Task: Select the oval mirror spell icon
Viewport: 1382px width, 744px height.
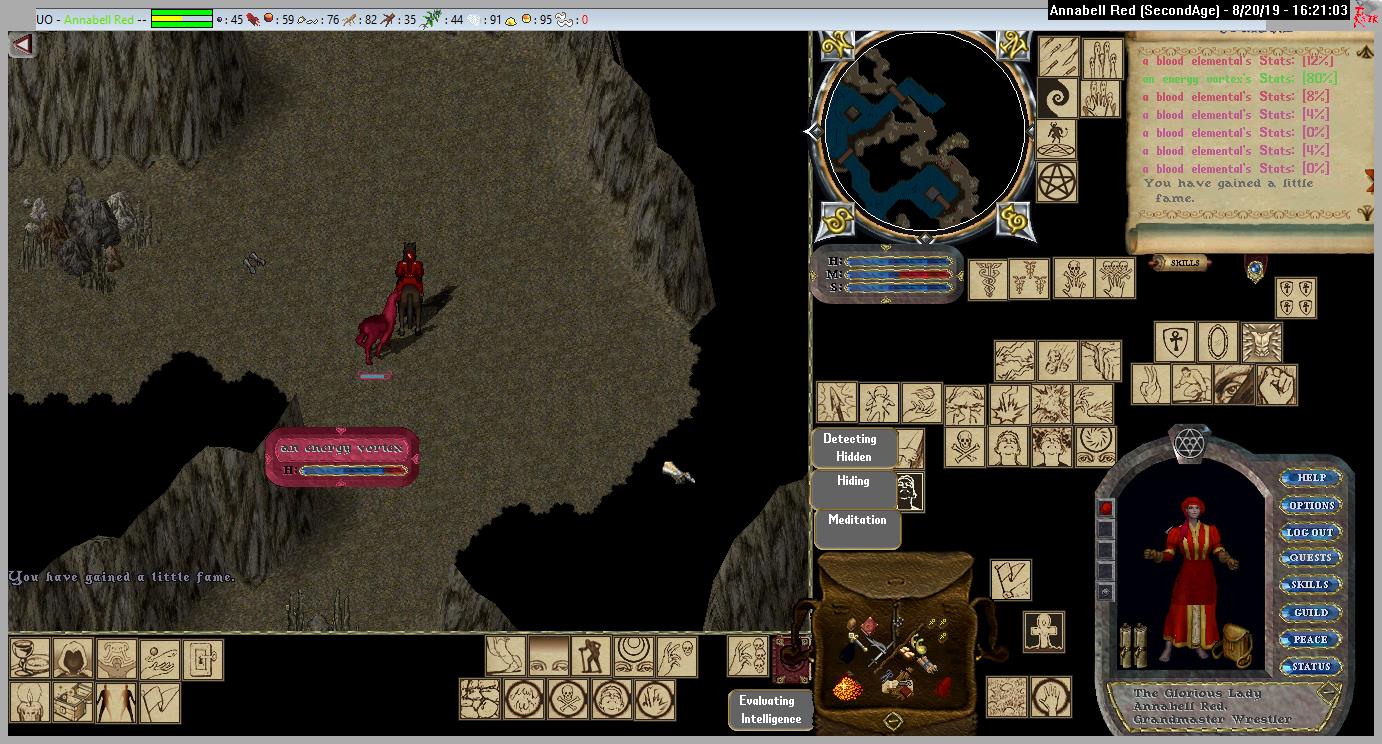Action: [x=1217, y=342]
